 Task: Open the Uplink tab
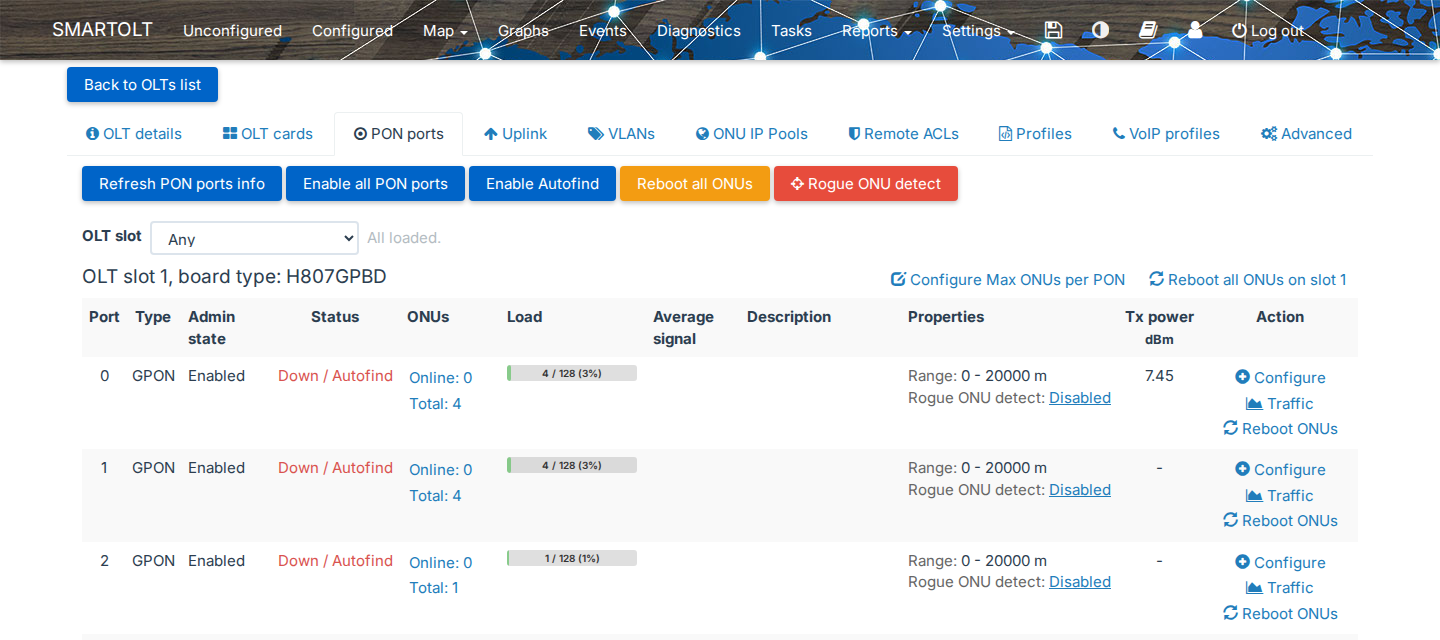[x=515, y=134]
